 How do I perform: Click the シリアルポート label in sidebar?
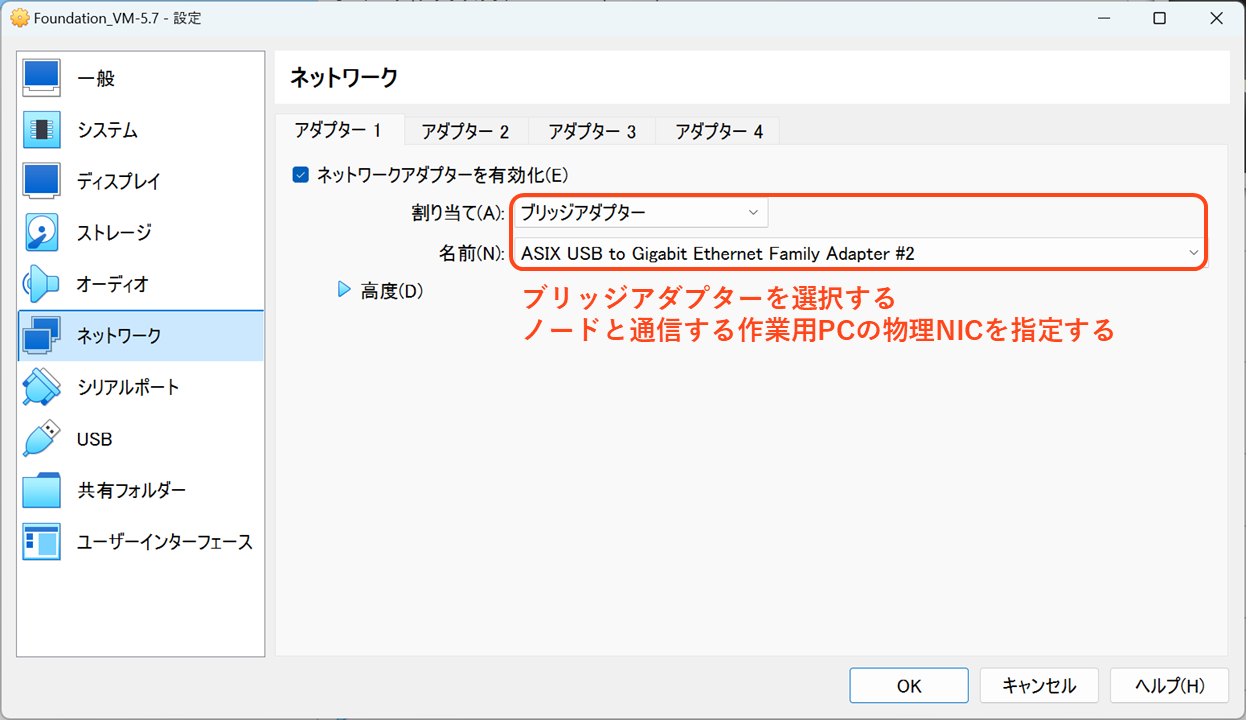click(x=128, y=388)
